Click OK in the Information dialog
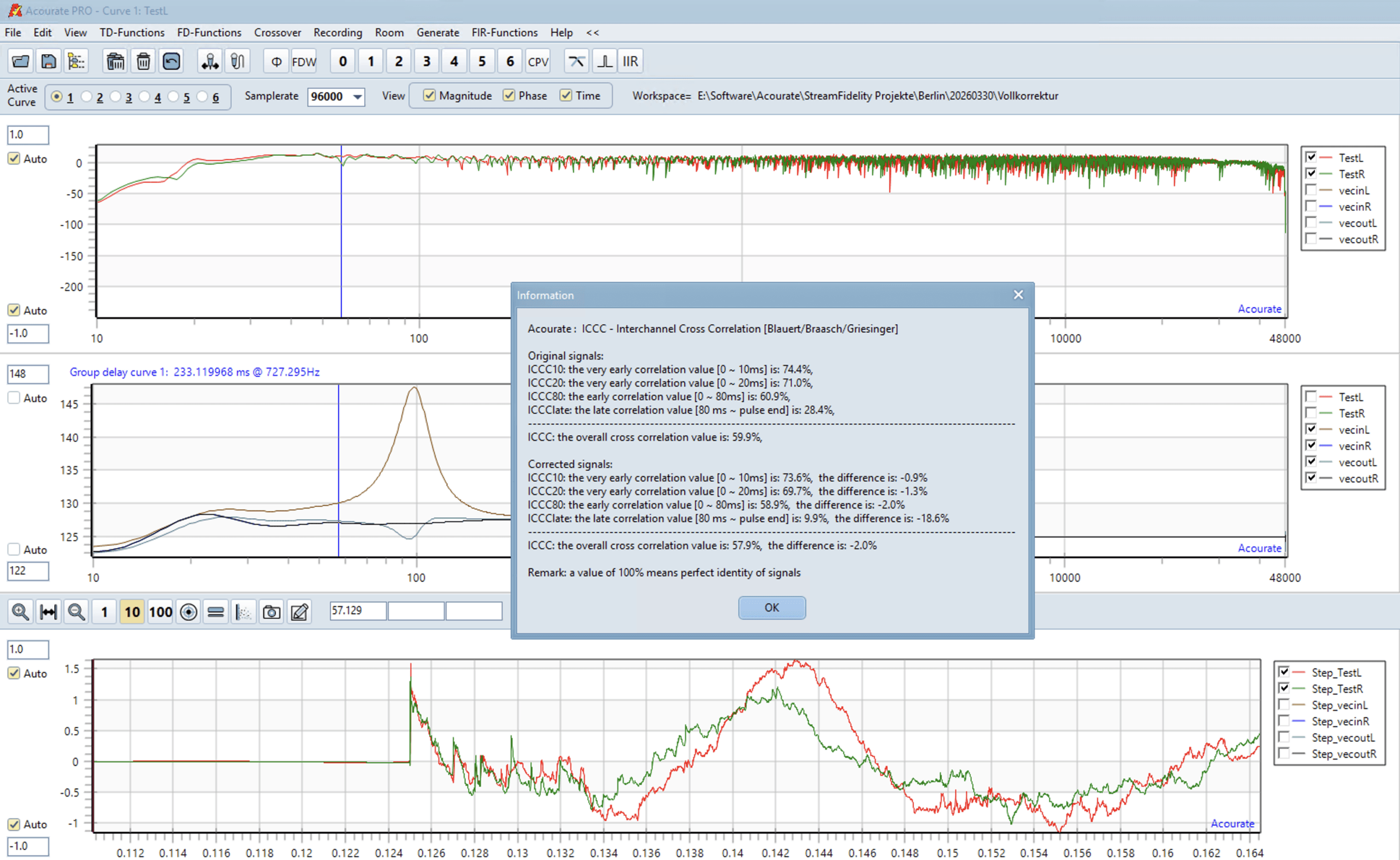Image resolution: width=1400 pixels, height=860 pixels. pyautogui.click(x=772, y=607)
